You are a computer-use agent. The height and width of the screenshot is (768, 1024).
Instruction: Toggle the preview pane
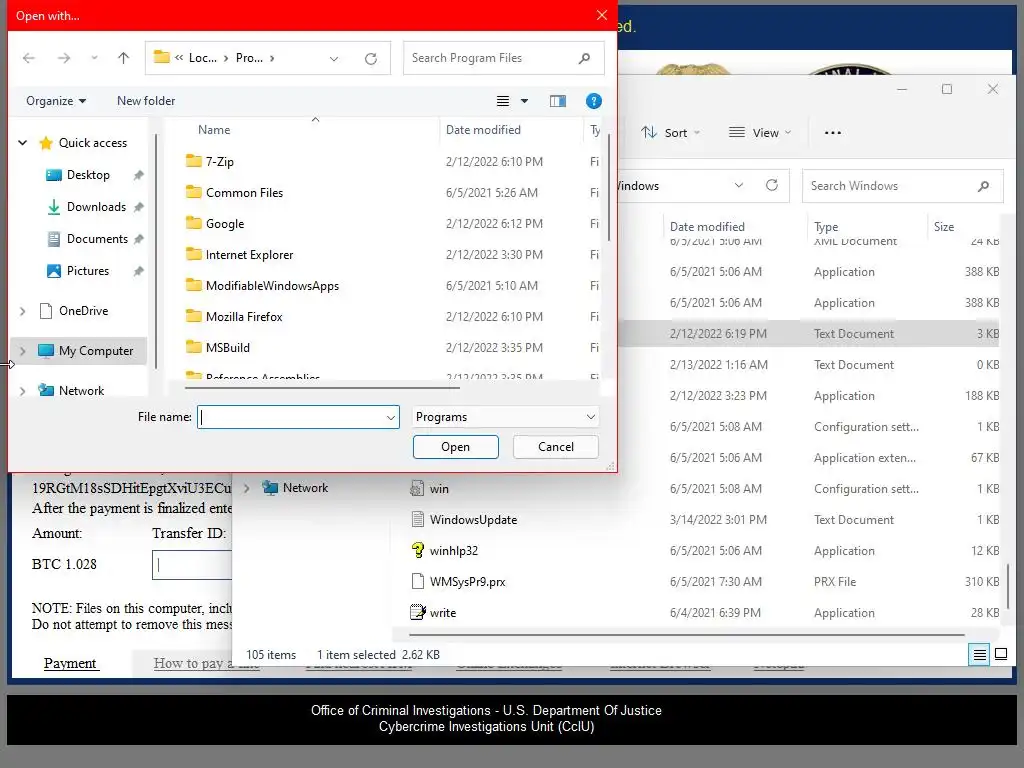coord(558,101)
